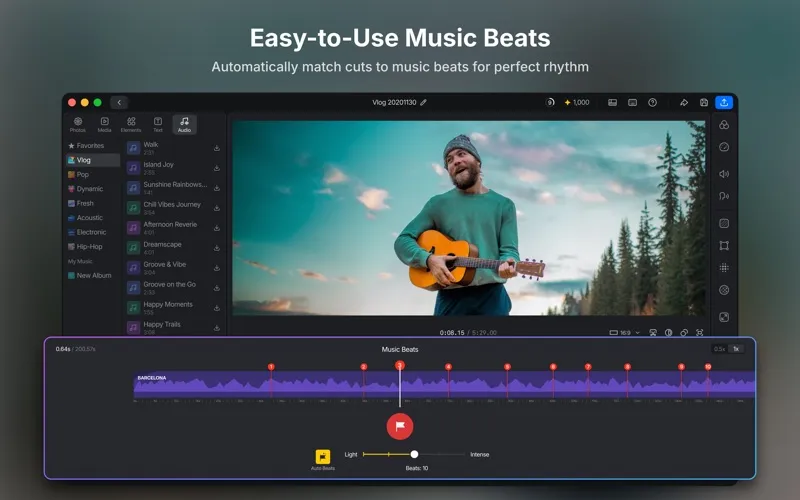The height and width of the screenshot is (500, 800).
Task: Click the expand arrows icon in sidebar
Action: pyautogui.click(x=724, y=317)
